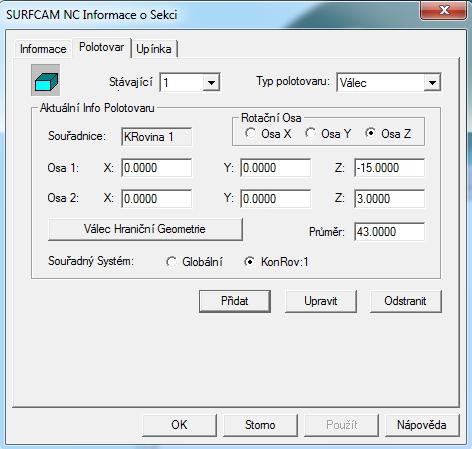The width and height of the screenshot is (472, 449).
Task: Click the Odstranit button
Action: pyautogui.click(x=405, y=301)
